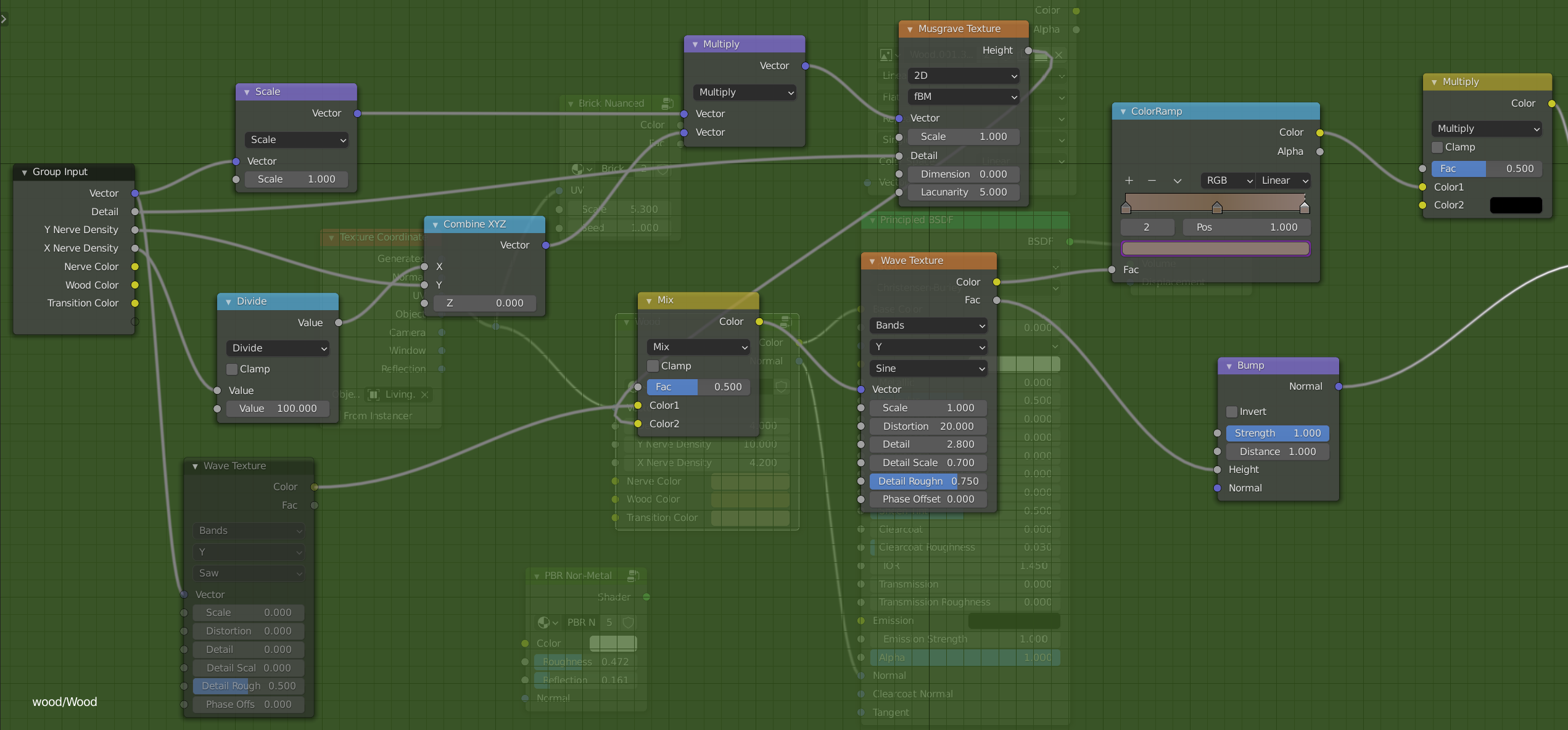This screenshot has width=1568, height=730.
Task: Select the Mix node header
Action: point(698,300)
